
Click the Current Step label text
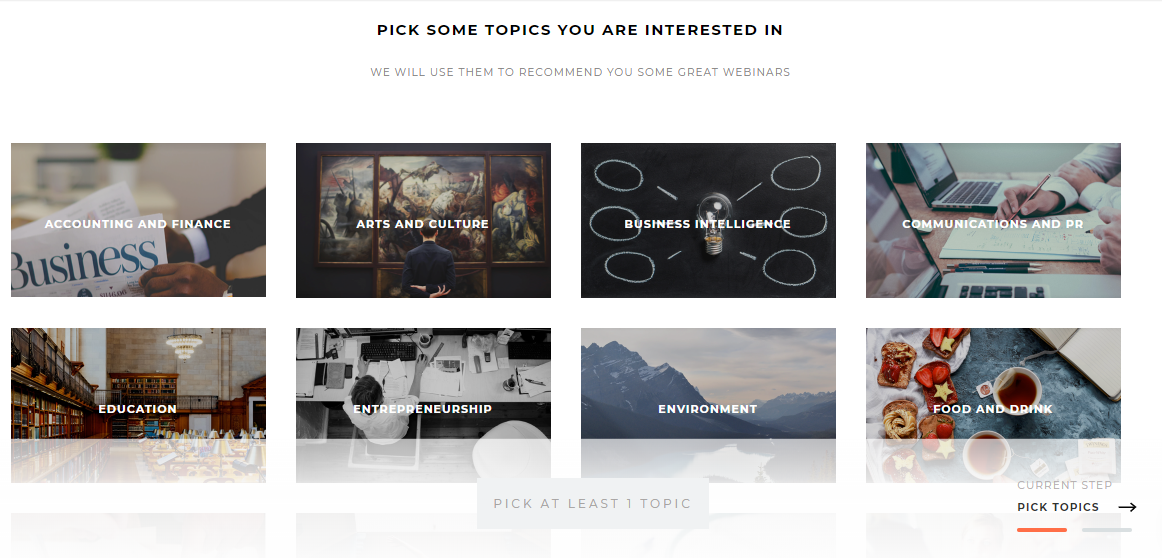[1064, 485]
